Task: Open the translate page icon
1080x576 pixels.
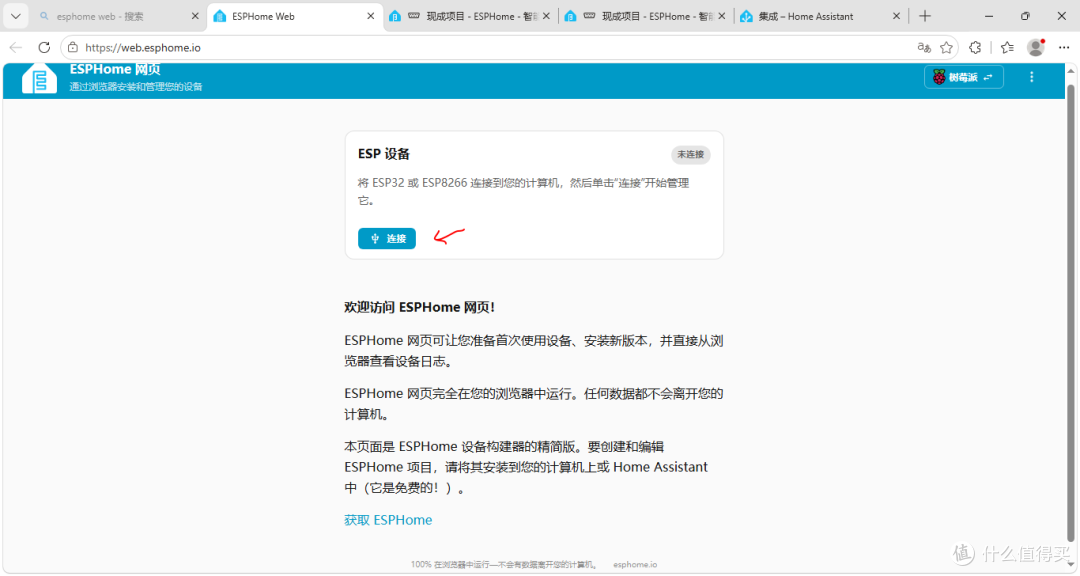Action: (x=924, y=48)
